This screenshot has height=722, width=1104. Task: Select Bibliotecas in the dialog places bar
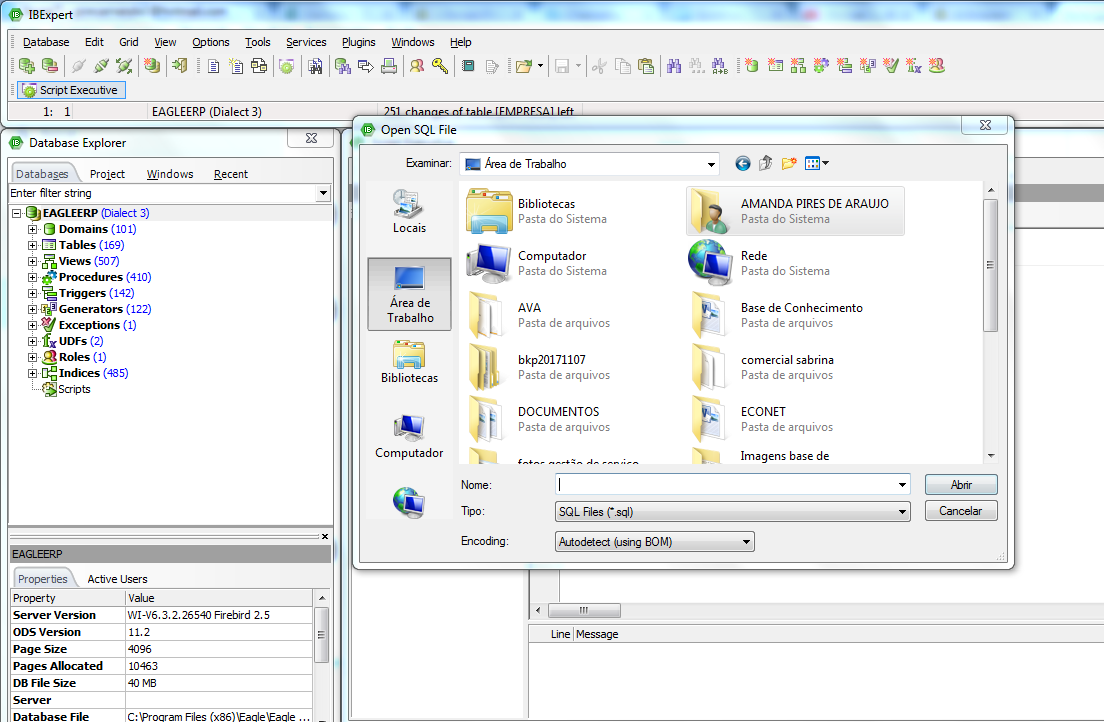(409, 362)
